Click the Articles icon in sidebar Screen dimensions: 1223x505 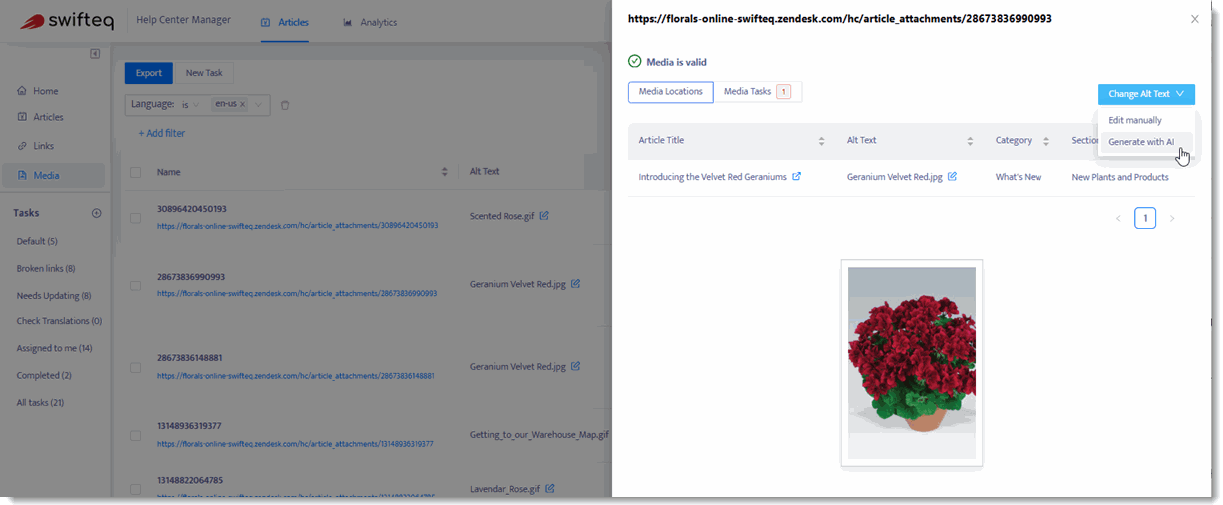pyautogui.click(x=22, y=117)
